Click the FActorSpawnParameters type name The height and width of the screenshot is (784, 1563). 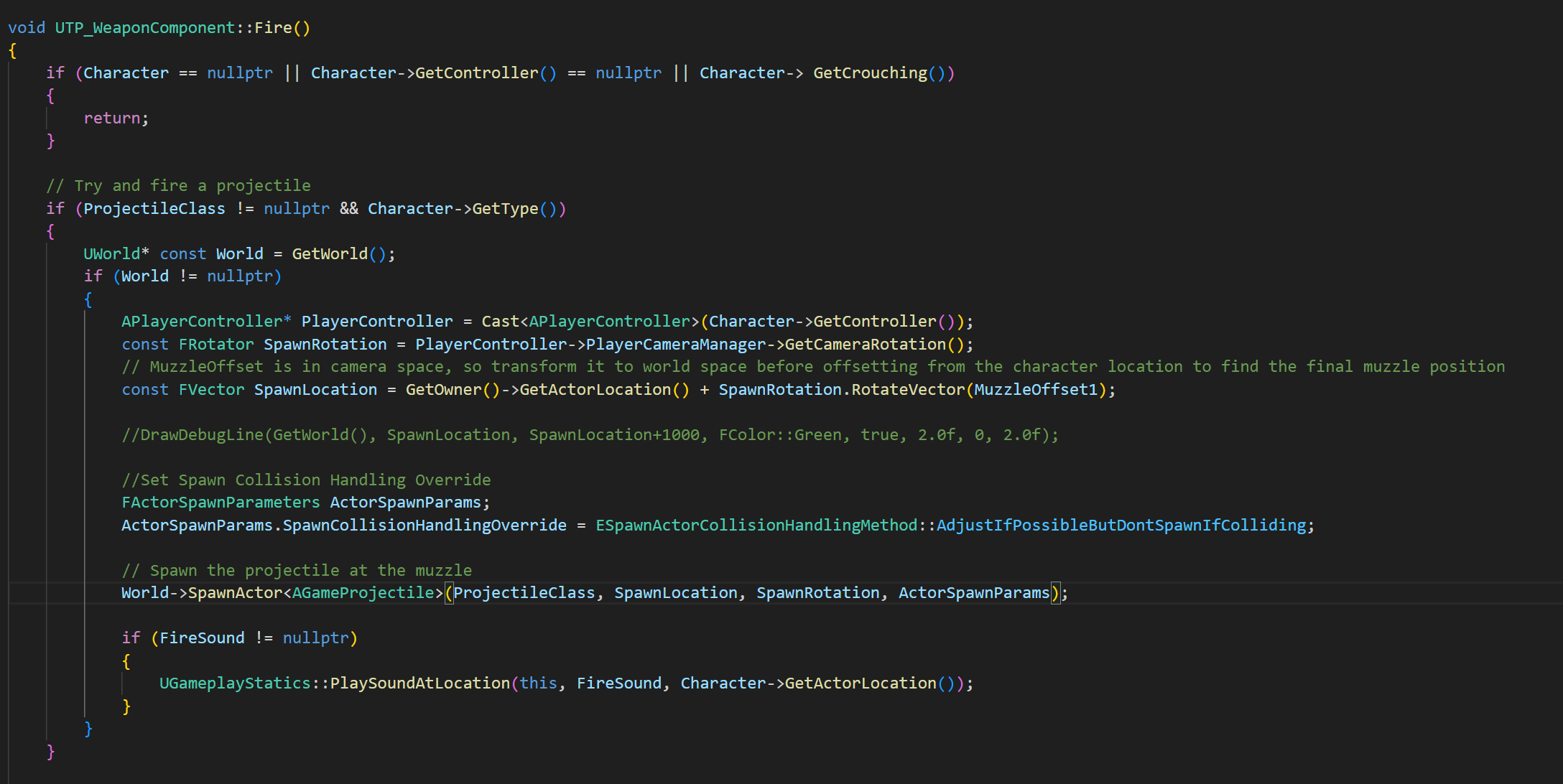[x=221, y=503]
